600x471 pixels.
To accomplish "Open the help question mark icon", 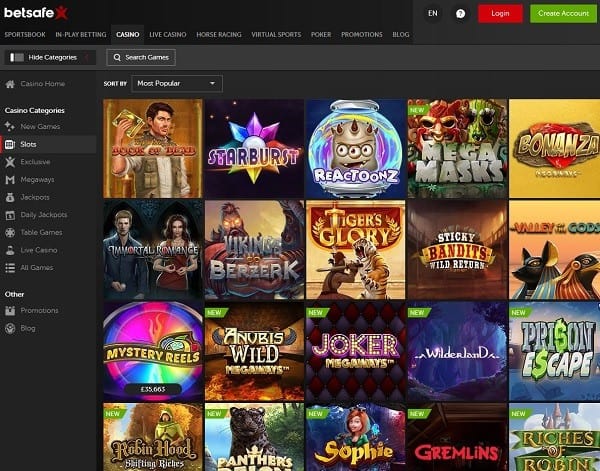I will (x=460, y=13).
